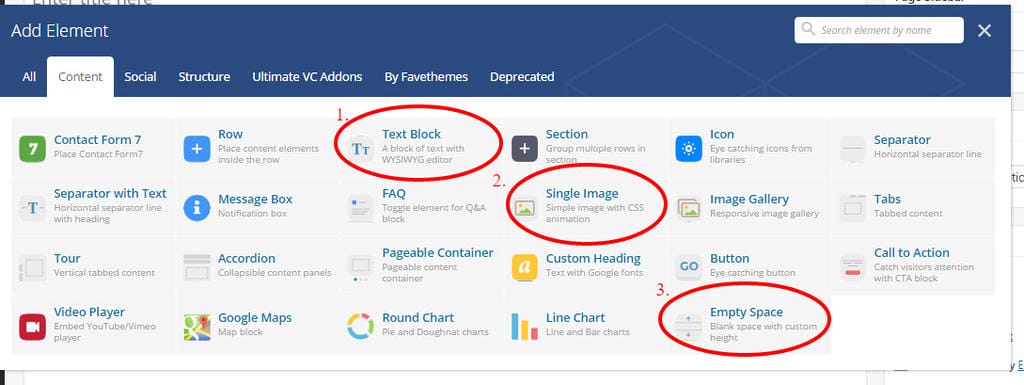This screenshot has height=385, width=1024.
Task: Select the blue Icon element icon
Action: [x=688, y=149]
